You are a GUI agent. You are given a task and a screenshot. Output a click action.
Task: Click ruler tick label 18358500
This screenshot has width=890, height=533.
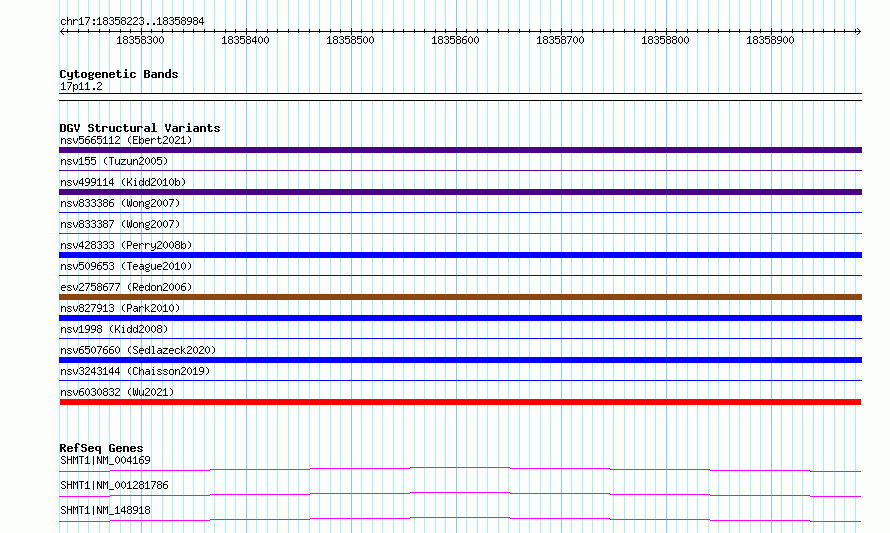pyautogui.click(x=350, y=40)
